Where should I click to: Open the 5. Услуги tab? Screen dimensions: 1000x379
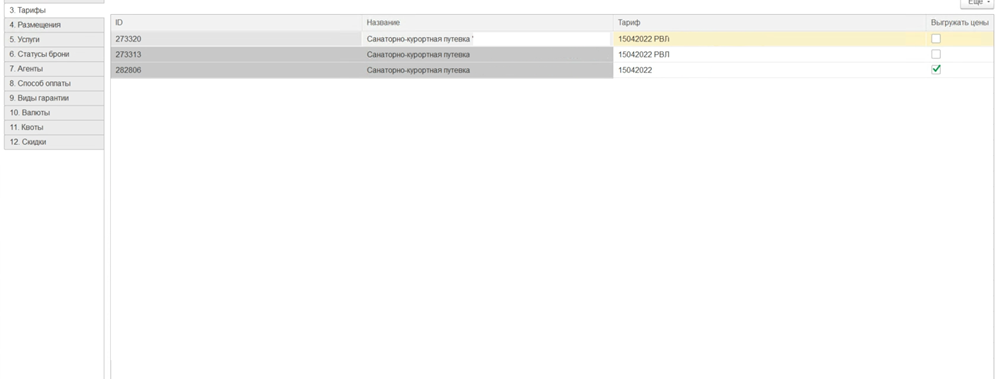pyautogui.click(x=54, y=40)
